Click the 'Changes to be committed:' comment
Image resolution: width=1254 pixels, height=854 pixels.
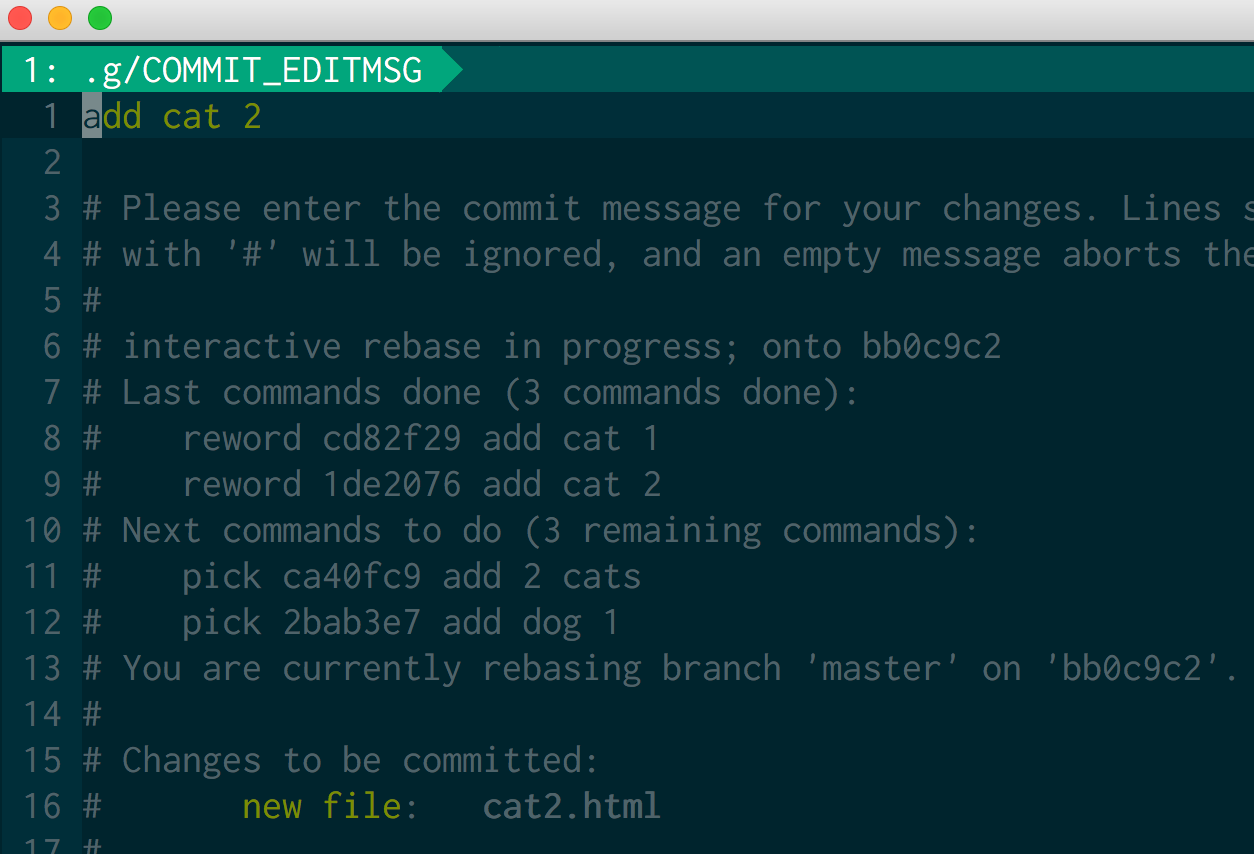tap(360, 761)
